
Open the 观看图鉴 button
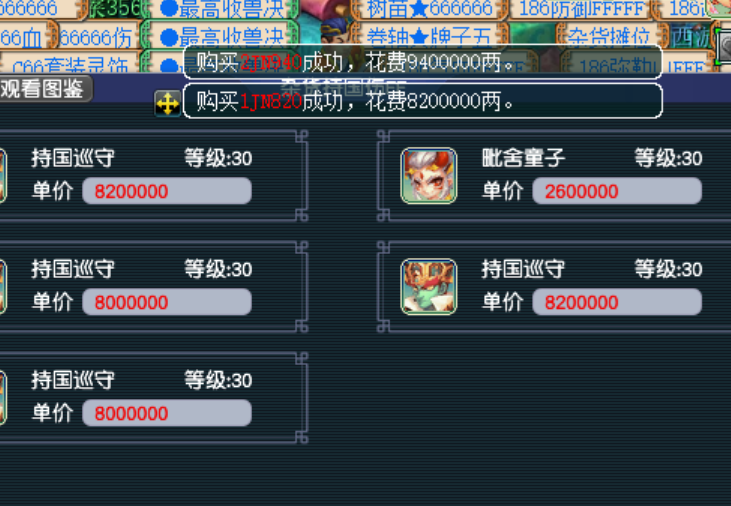(43, 88)
